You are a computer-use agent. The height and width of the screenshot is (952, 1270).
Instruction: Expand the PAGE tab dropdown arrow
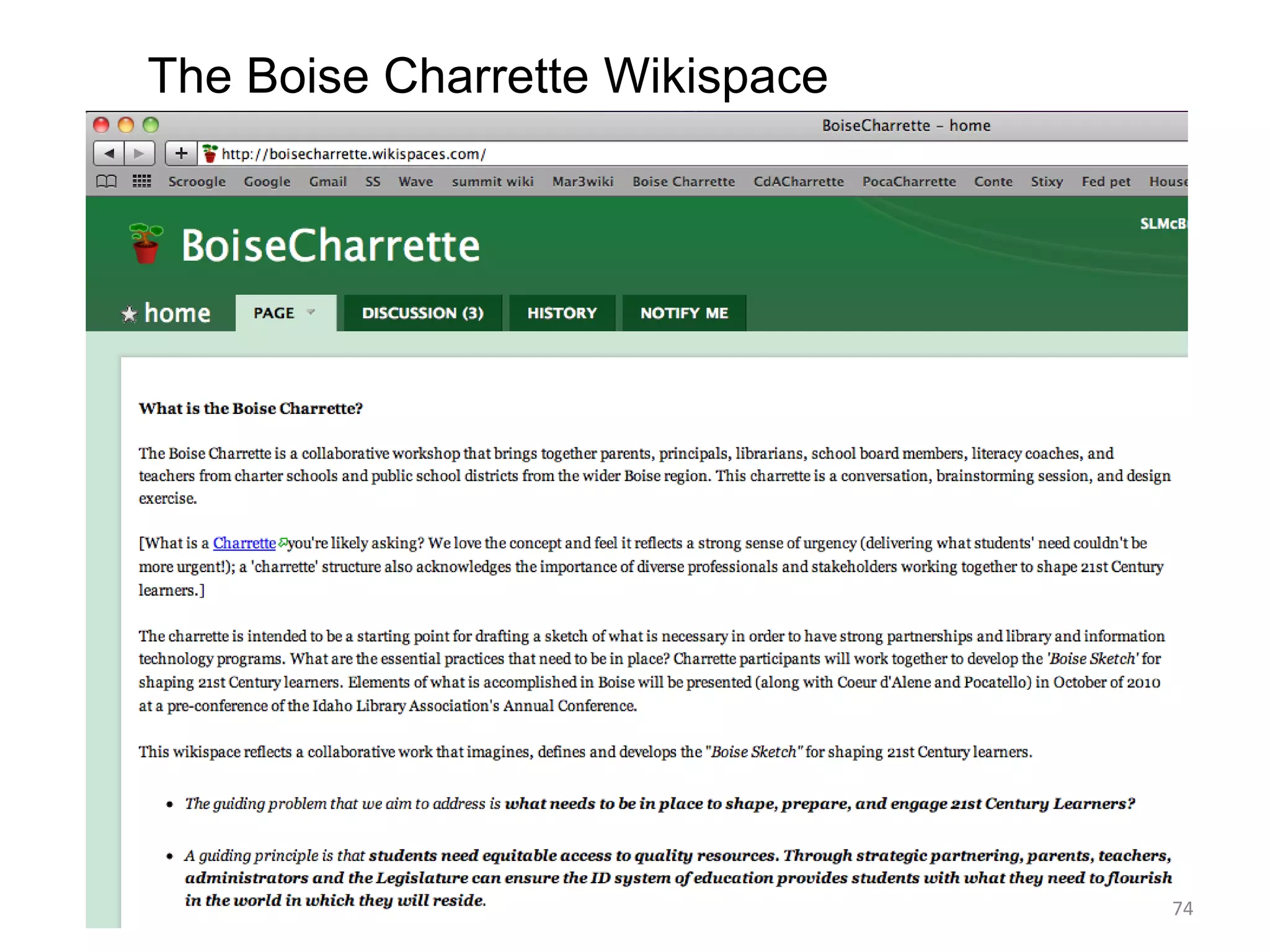[x=311, y=312]
